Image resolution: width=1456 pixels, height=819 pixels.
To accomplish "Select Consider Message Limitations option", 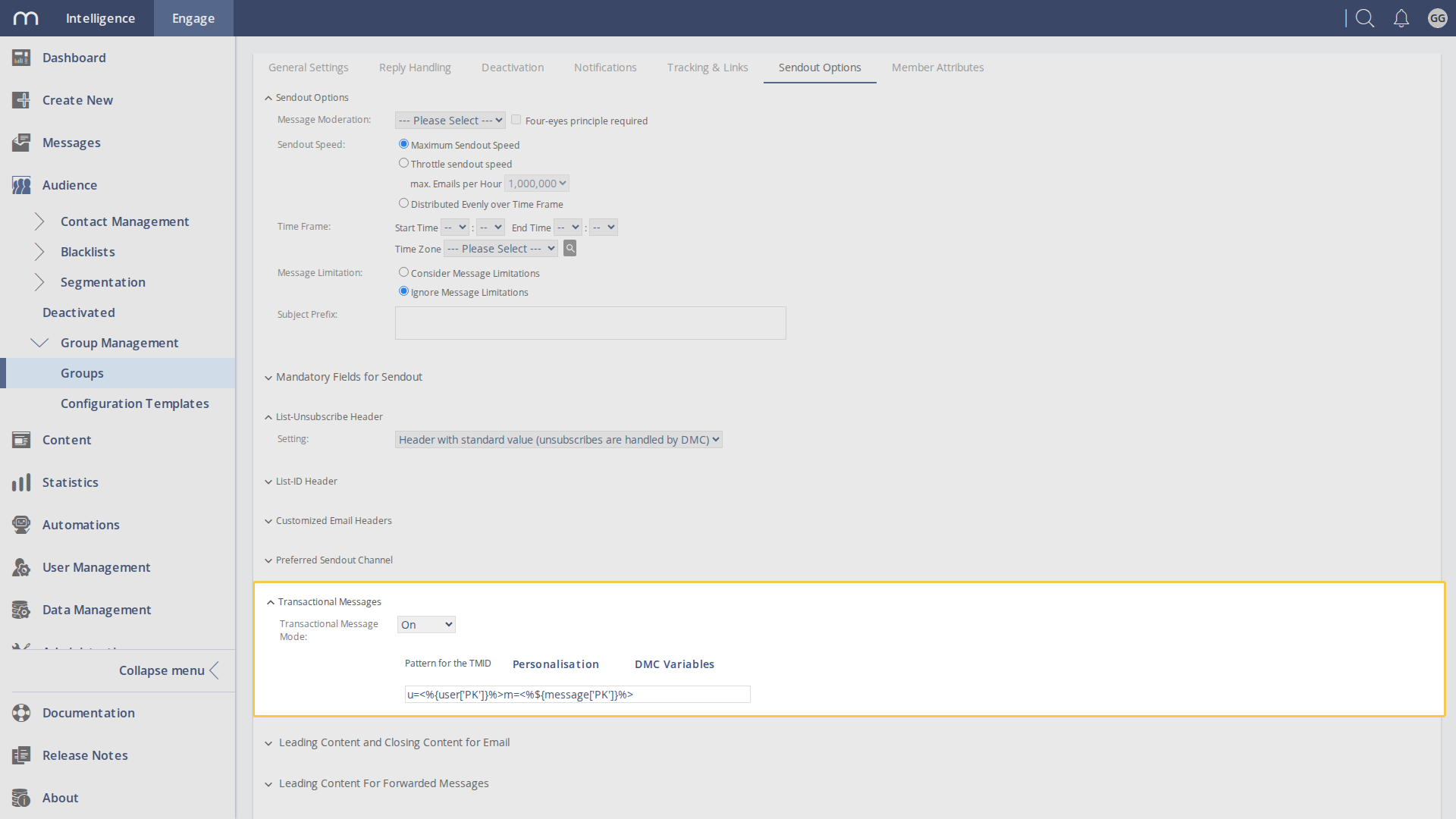I will [403, 272].
